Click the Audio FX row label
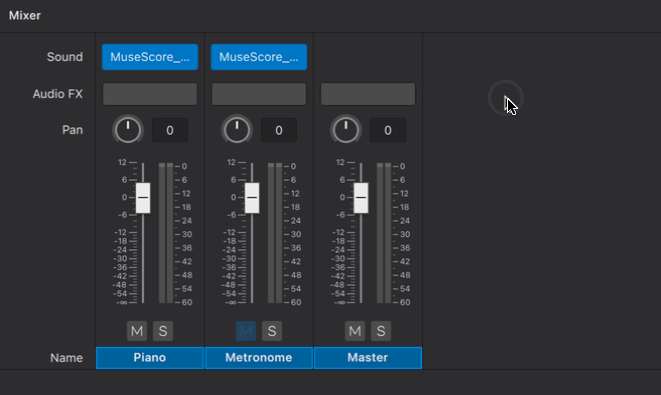This screenshot has height=395, width=661. 58,94
